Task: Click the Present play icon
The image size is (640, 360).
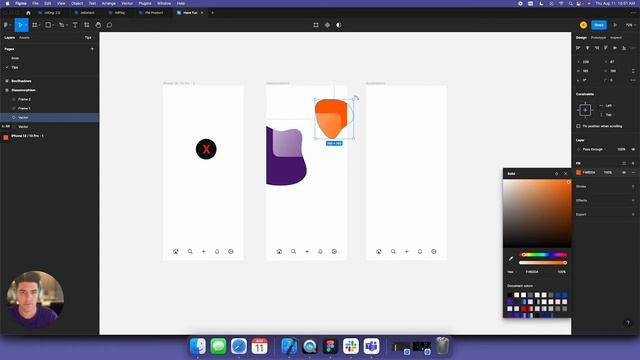Action: pos(615,25)
